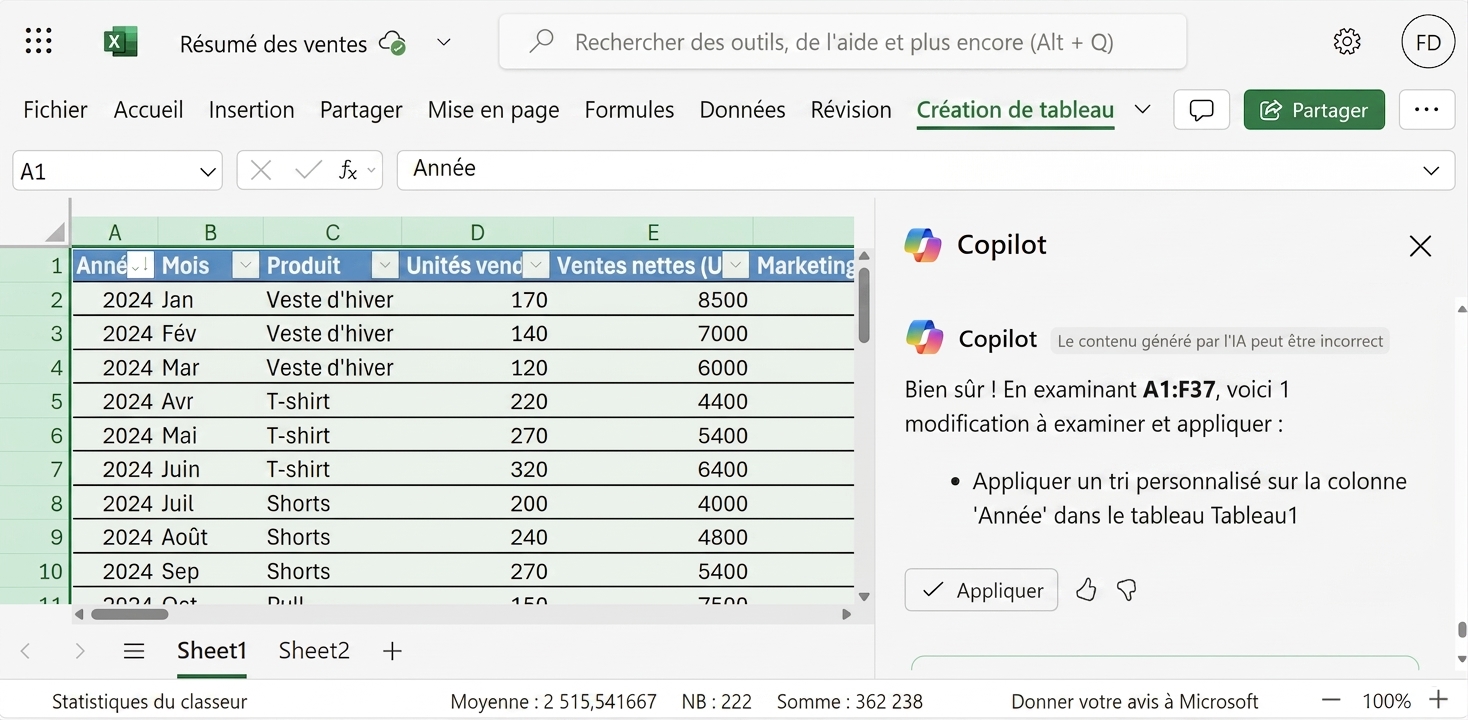1468x720 pixels.
Task: Open the app launcher grid
Action: click(38, 42)
